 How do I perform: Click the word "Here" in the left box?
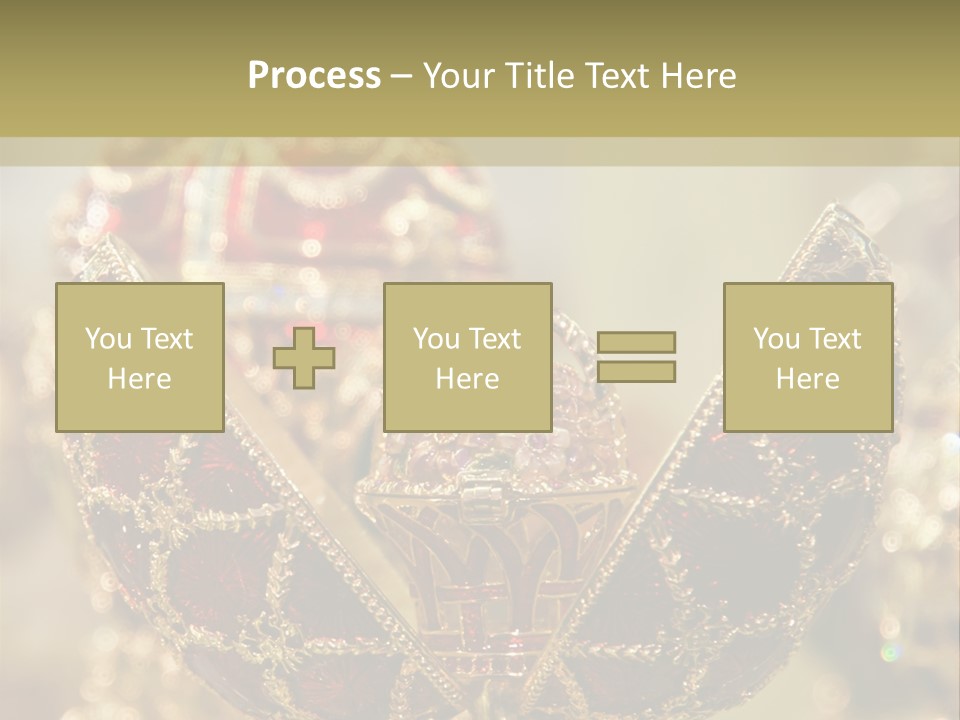pyautogui.click(x=139, y=379)
